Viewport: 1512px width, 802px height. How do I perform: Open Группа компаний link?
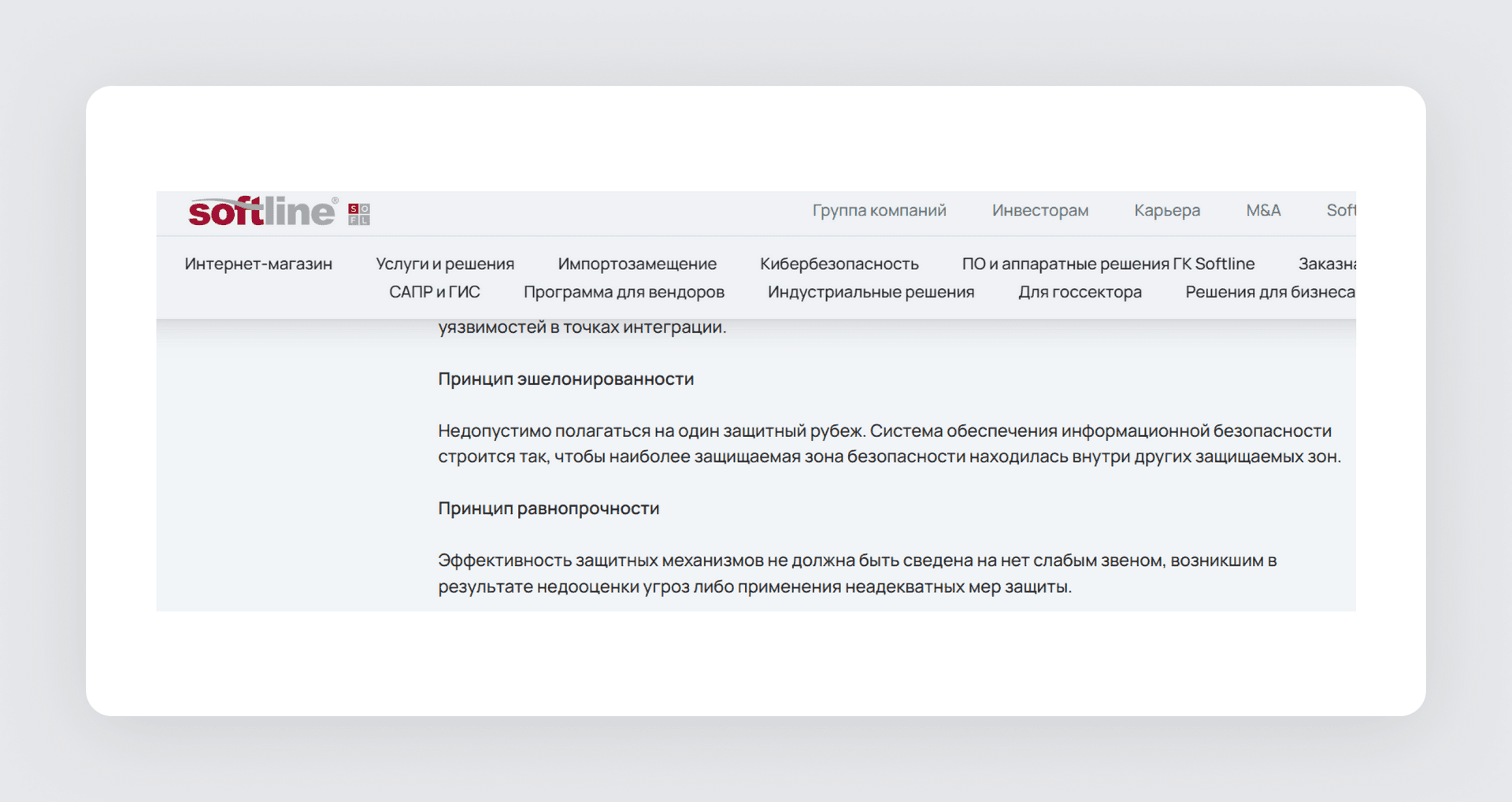[x=879, y=210]
